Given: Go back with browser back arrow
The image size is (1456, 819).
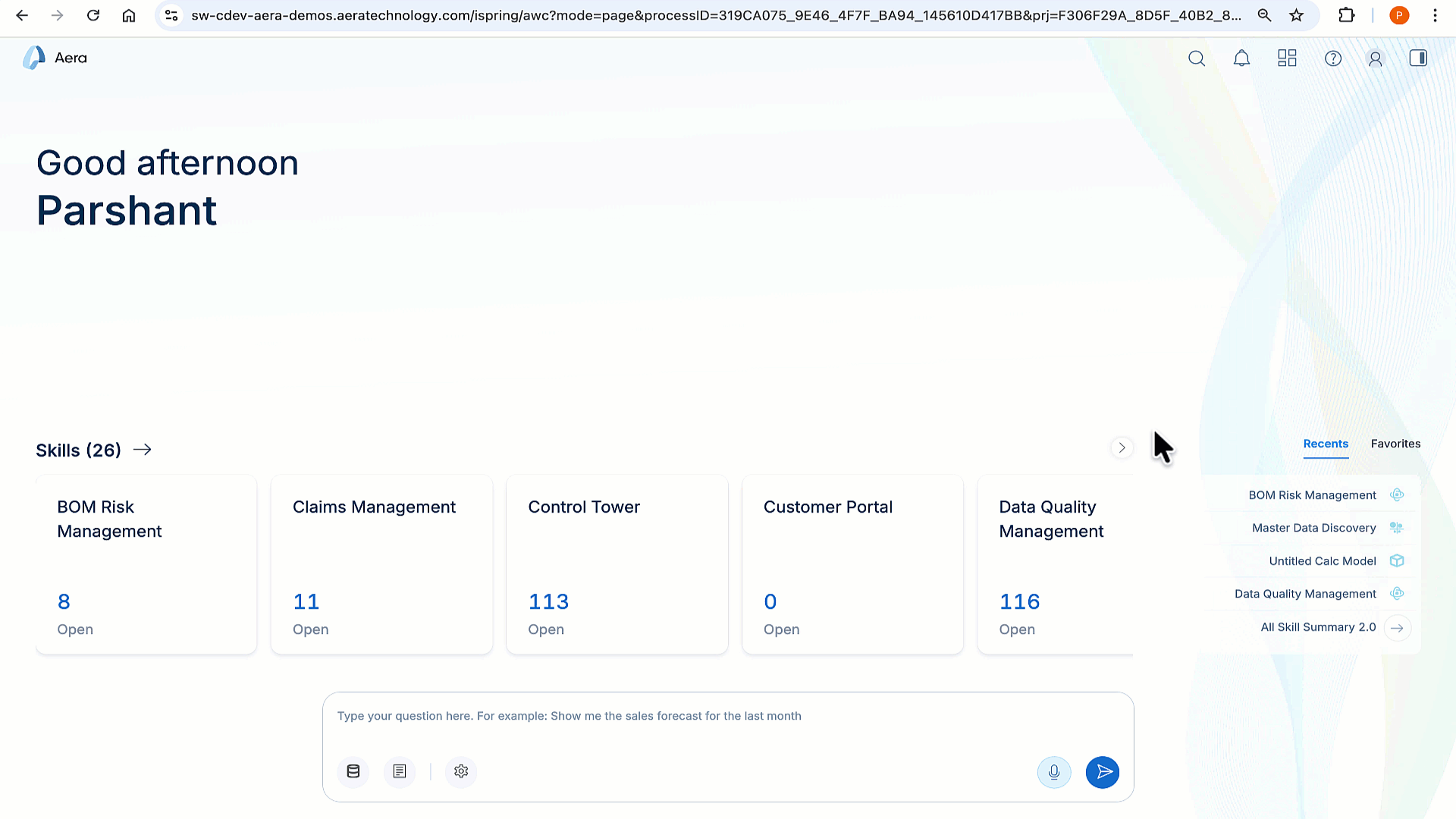Looking at the screenshot, I should [22, 15].
